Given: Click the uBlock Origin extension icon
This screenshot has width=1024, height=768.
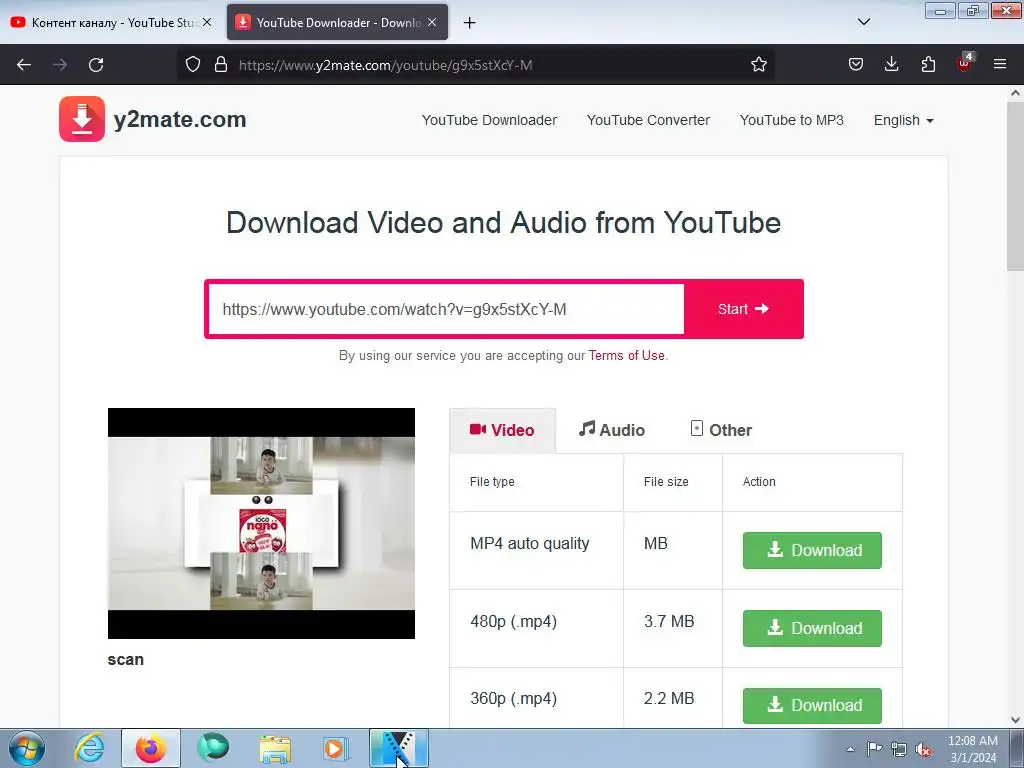Looking at the screenshot, I should click(964, 63).
